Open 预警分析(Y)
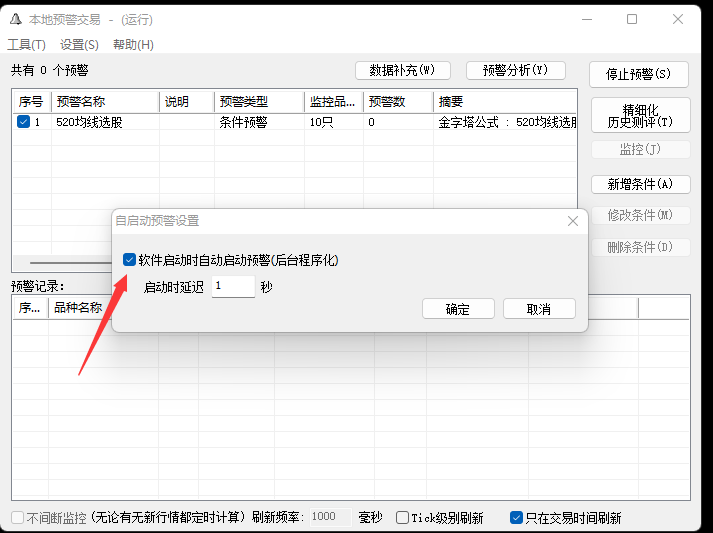The width and height of the screenshot is (713, 533). (516, 70)
